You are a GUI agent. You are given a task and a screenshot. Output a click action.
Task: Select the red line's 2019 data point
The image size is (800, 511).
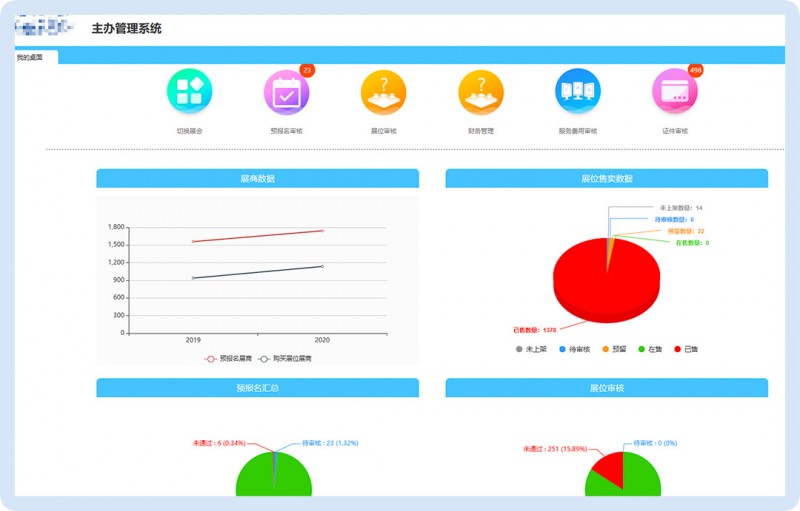[x=193, y=242]
